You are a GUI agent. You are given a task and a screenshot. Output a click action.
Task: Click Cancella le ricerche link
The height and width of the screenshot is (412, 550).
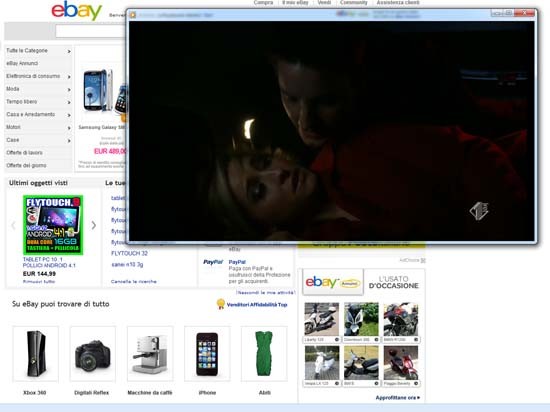134,281
